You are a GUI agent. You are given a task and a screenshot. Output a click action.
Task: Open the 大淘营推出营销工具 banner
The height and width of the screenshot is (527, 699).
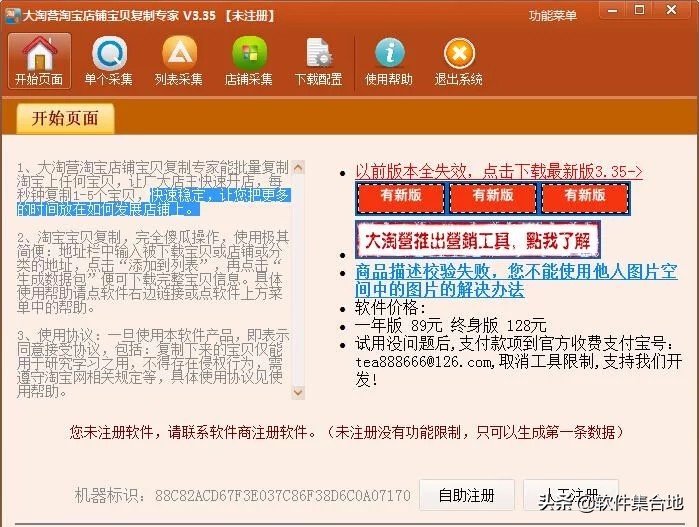tap(478, 239)
